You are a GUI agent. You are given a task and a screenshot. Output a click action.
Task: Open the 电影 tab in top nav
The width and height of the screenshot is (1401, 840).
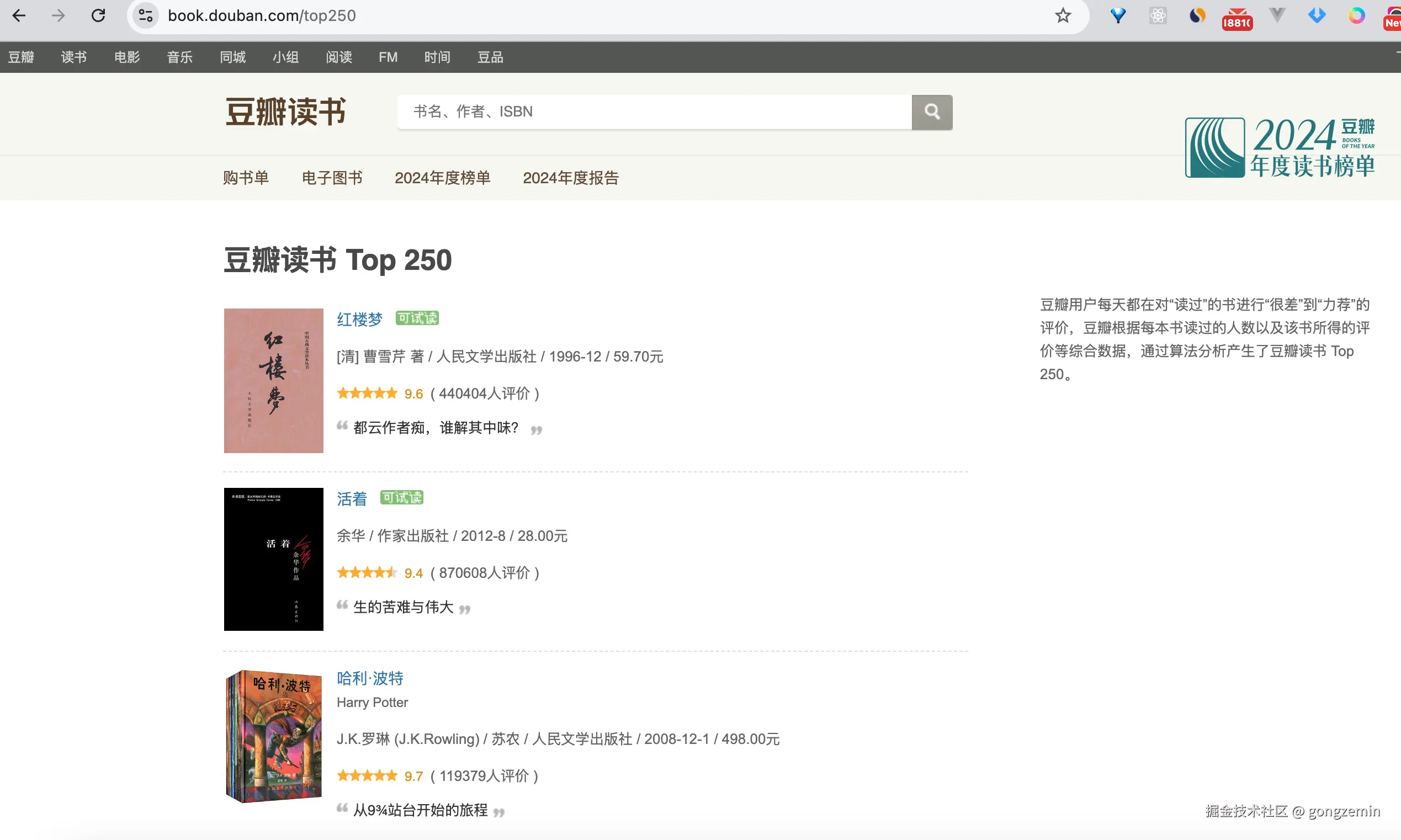[127, 57]
